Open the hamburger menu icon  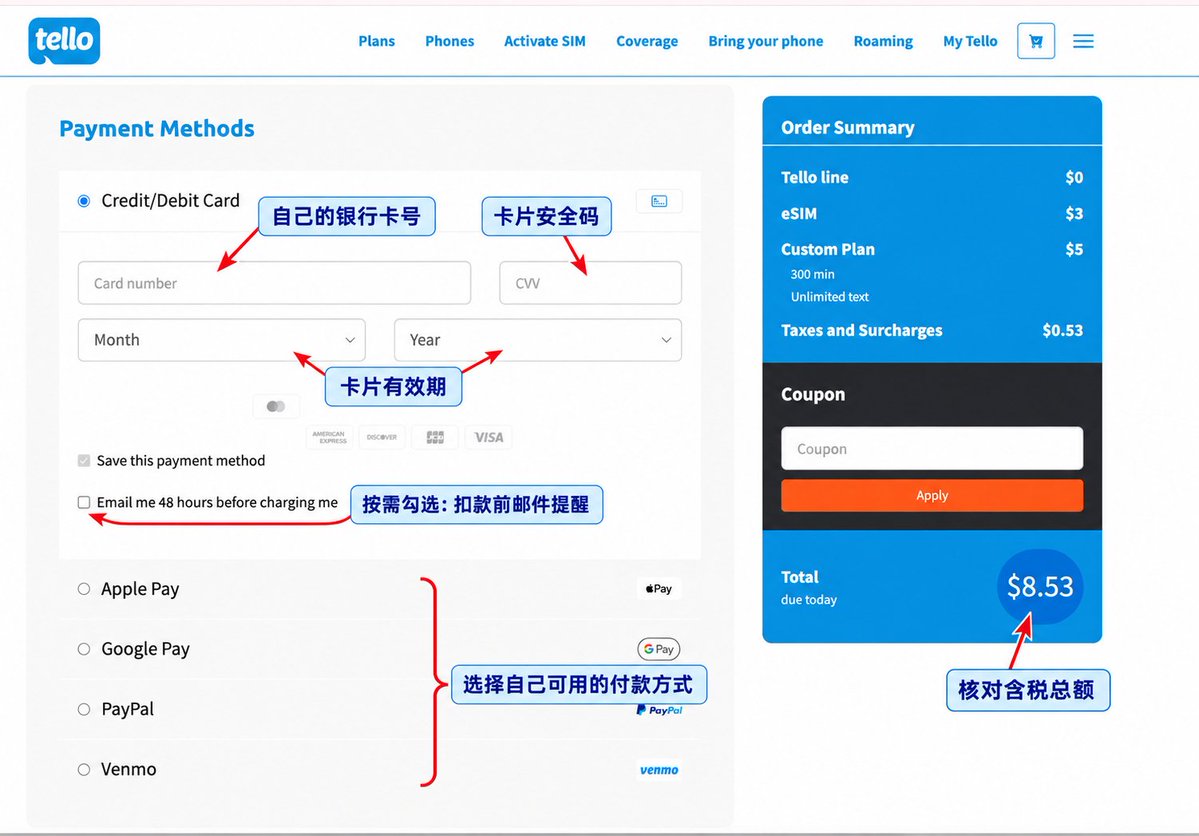tap(1084, 41)
